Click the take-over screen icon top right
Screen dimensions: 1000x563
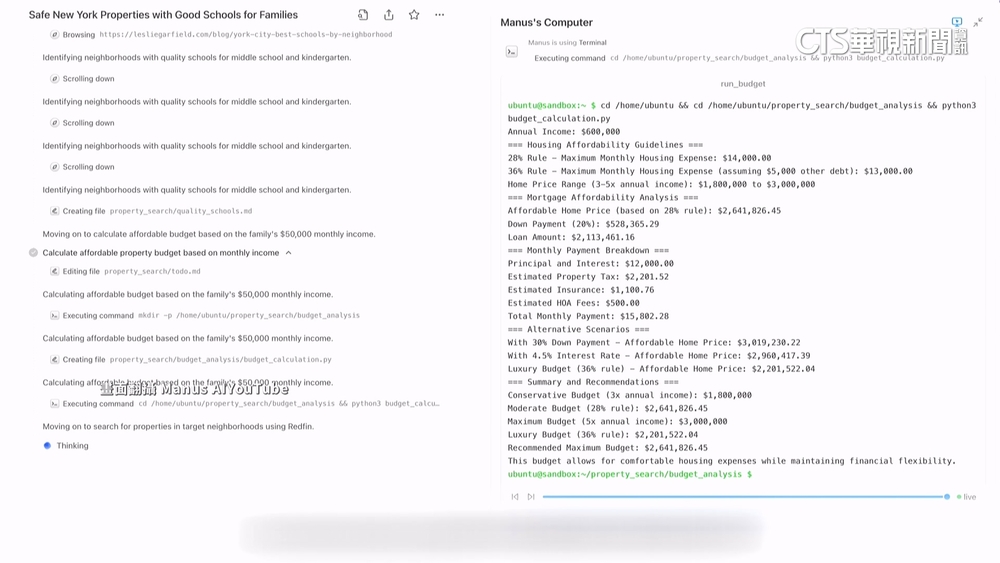coord(957,22)
